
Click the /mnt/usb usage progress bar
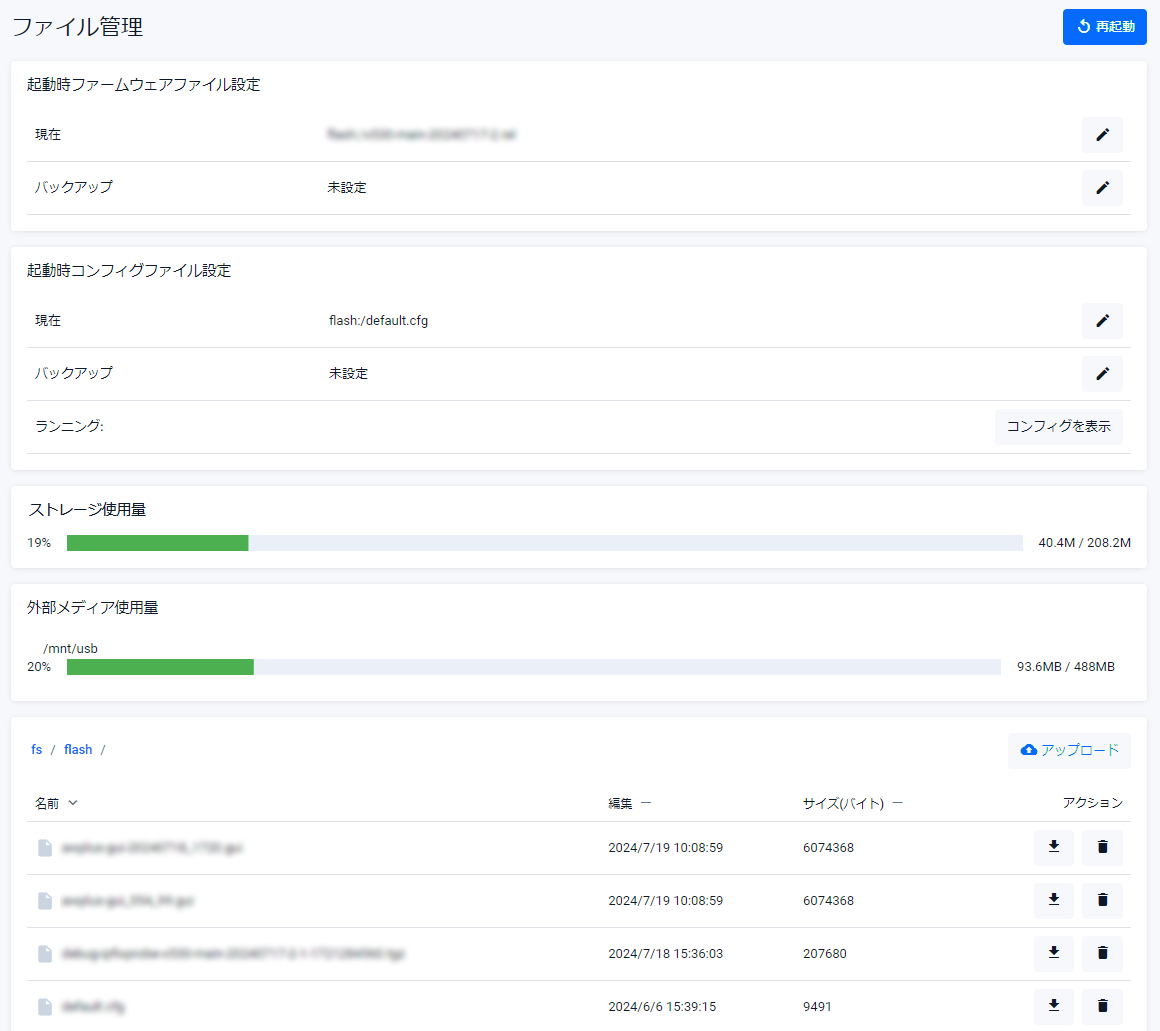[533, 667]
